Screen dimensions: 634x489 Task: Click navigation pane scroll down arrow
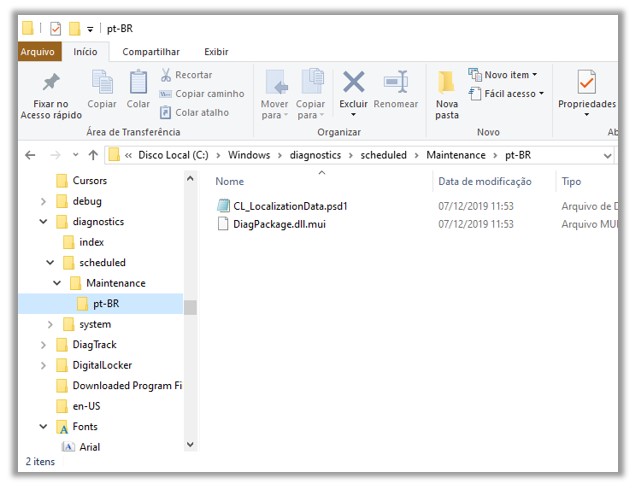click(190, 444)
